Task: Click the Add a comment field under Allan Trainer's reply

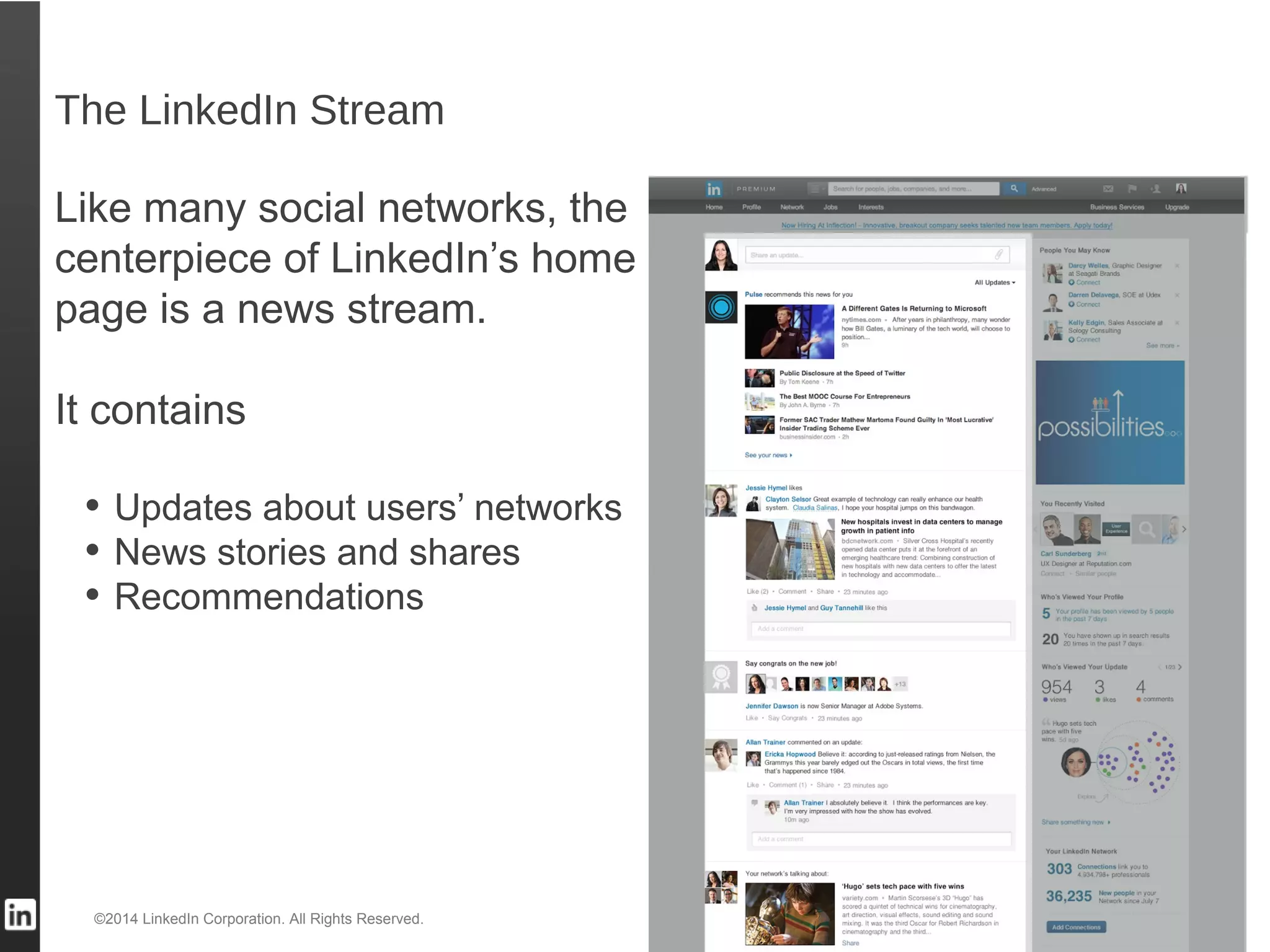Action: pyautogui.click(x=881, y=839)
